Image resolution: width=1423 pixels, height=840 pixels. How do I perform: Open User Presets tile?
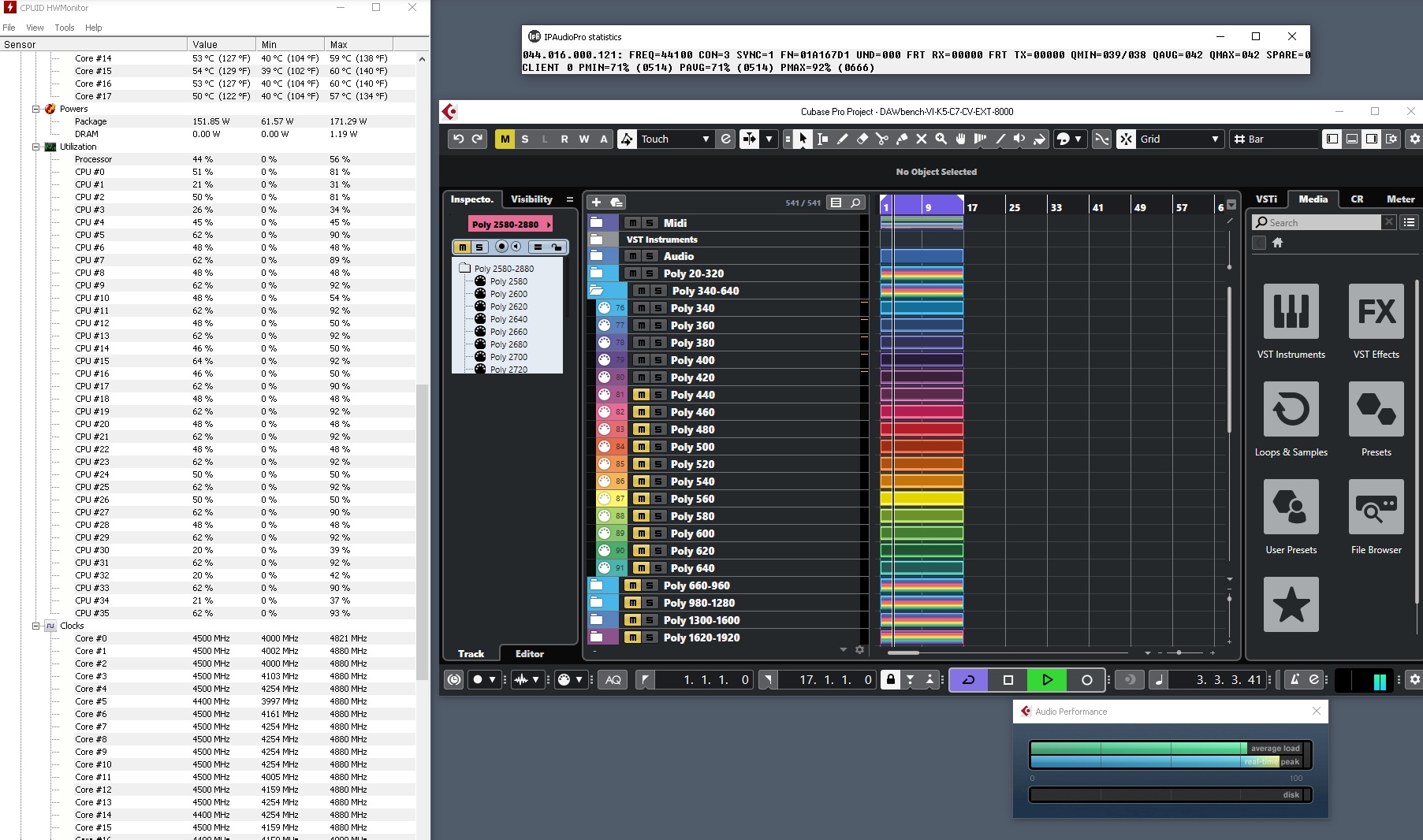point(1291,517)
